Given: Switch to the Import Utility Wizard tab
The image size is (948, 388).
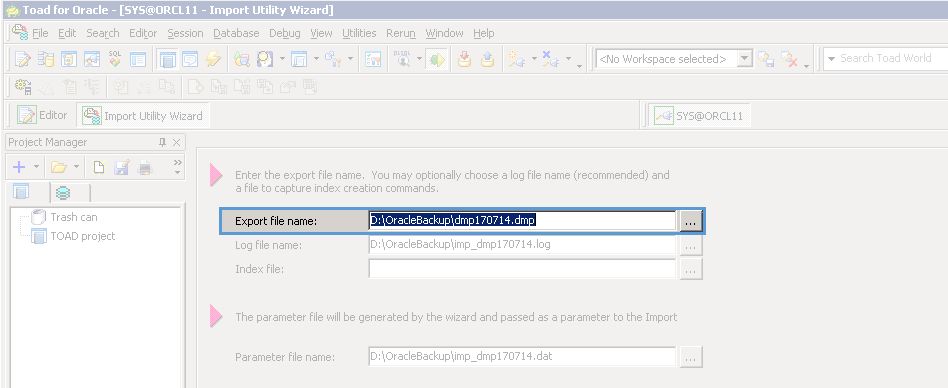Looking at the screenshot, I should pos(143,115).
